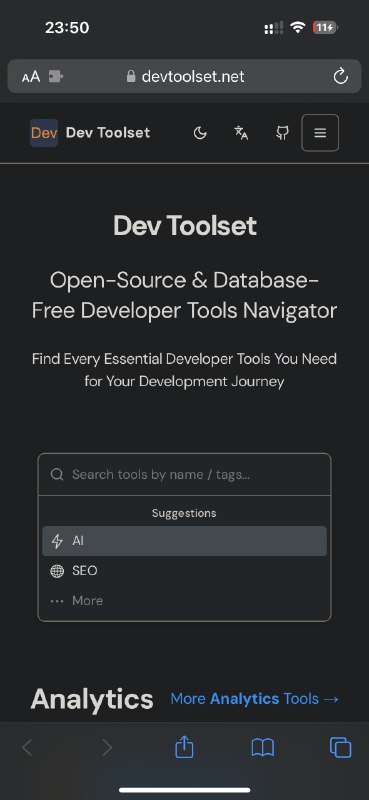The width and height of the screenshot is (369, 800).
Task: Click the Analytics section heading
Action: coord(92,698)
